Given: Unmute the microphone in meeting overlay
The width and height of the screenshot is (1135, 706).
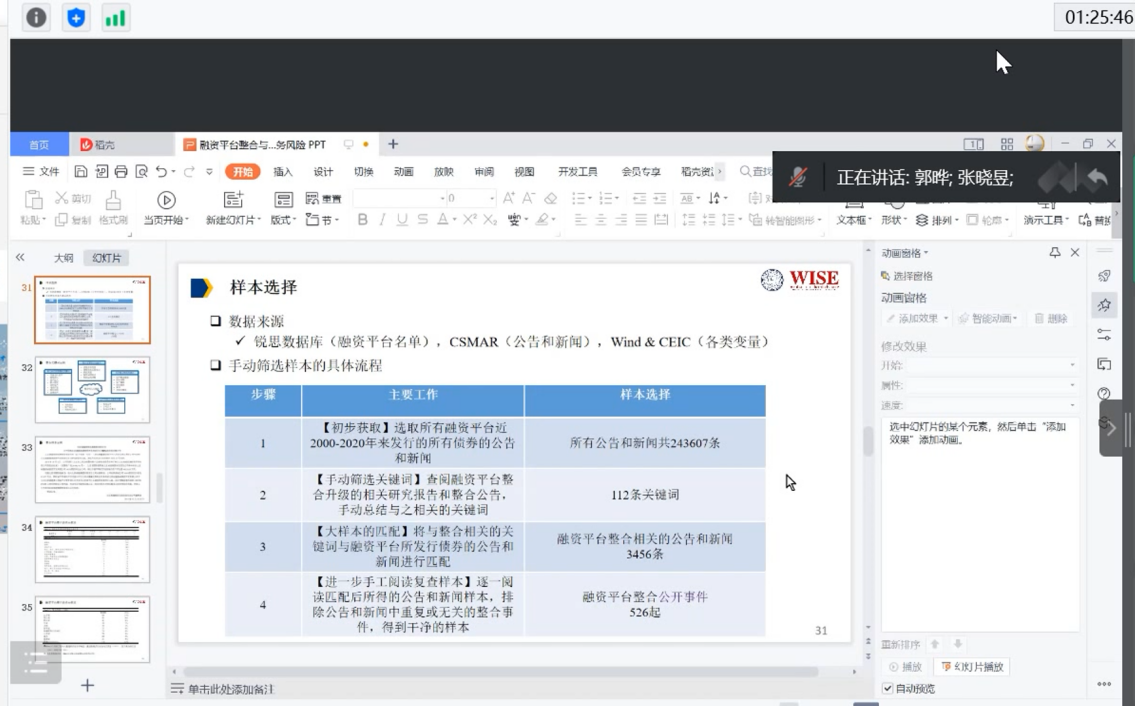Looking at the screenshot, I should point(797,177).
